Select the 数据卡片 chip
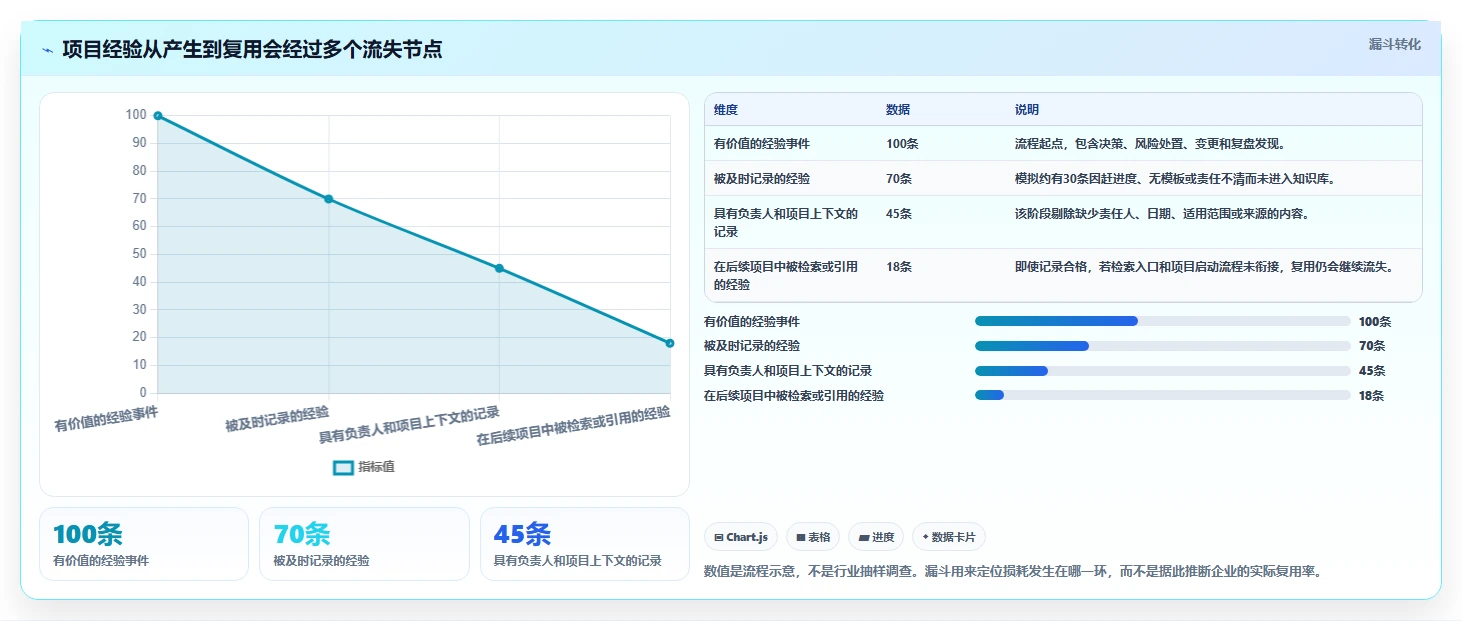The width and height of the screenshot is (1462, 621). pyautogui.click(x=949, y=537)
